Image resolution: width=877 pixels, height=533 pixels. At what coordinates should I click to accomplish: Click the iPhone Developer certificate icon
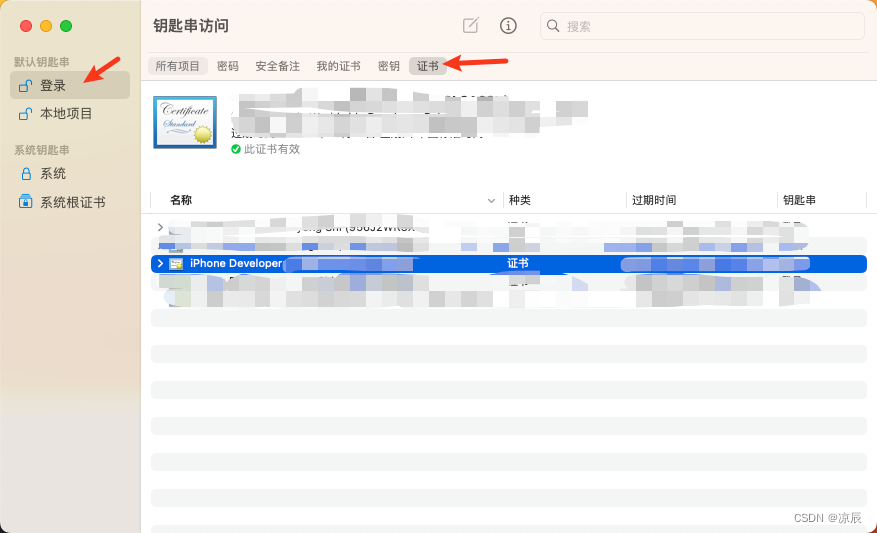pos(176,264)
